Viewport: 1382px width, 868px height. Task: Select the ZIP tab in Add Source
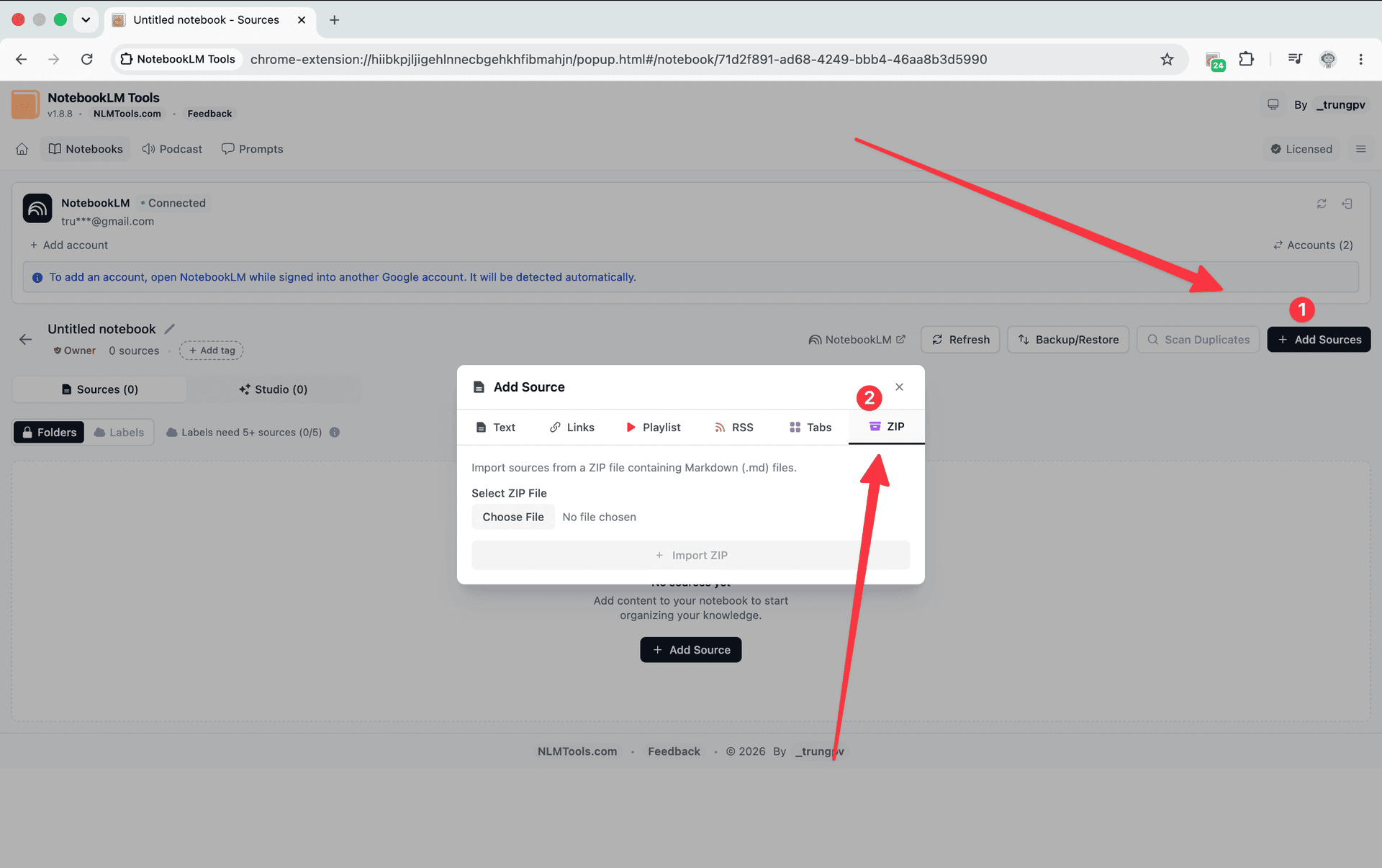click(x=887, y=428)
